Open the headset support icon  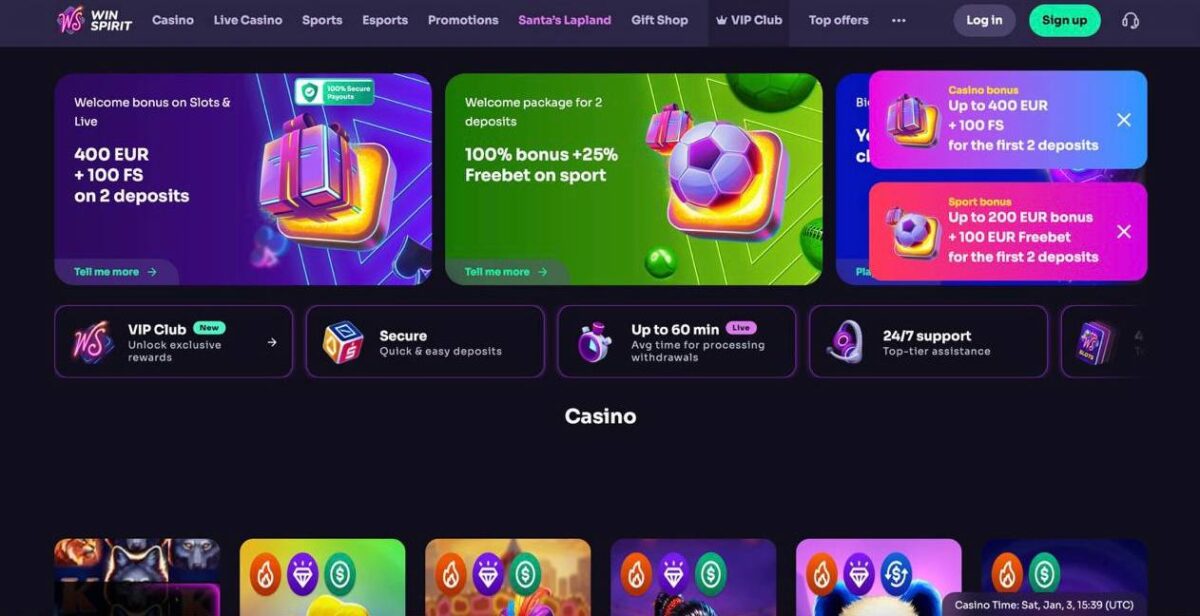(1130, 20)
